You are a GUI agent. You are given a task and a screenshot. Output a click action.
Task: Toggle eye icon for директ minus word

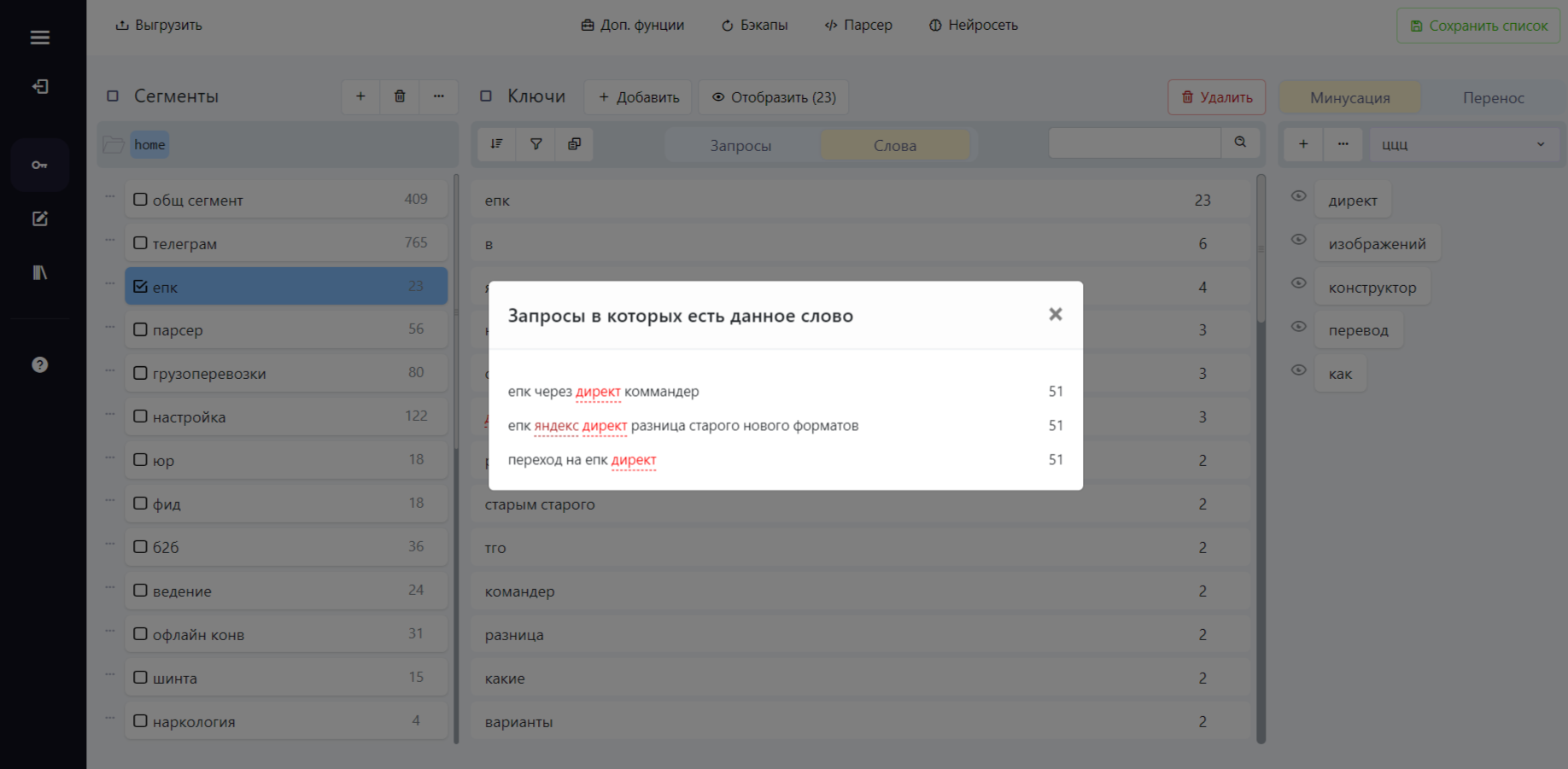1298,196
